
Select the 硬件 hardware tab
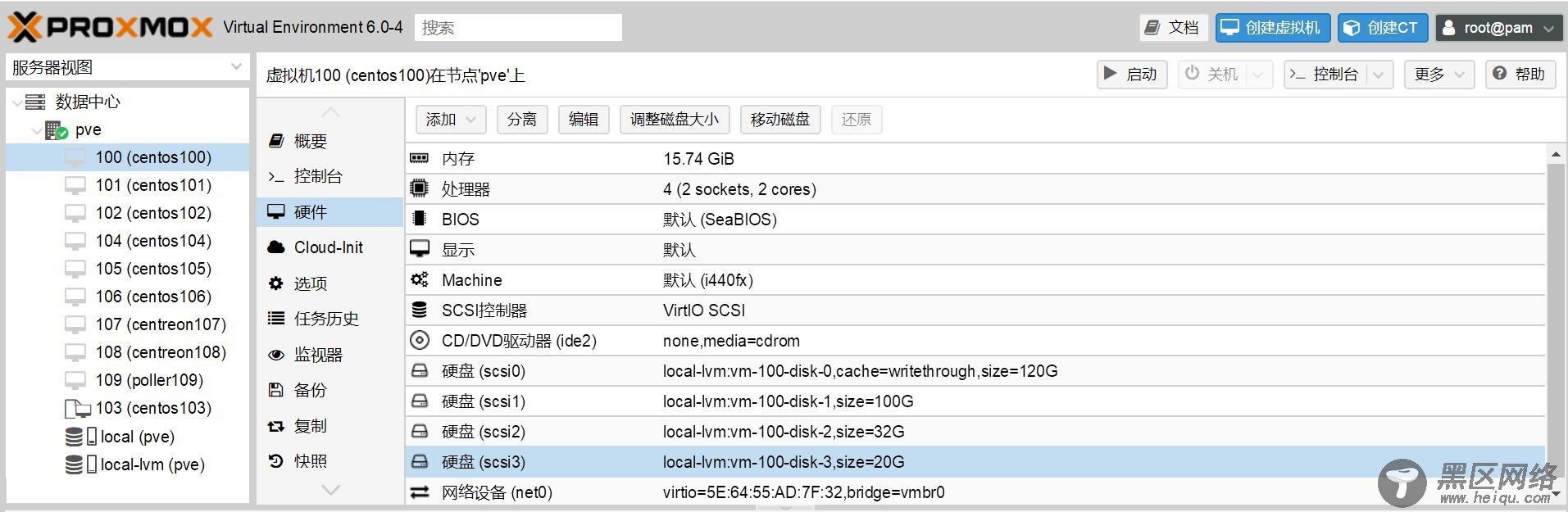point(330,212)
